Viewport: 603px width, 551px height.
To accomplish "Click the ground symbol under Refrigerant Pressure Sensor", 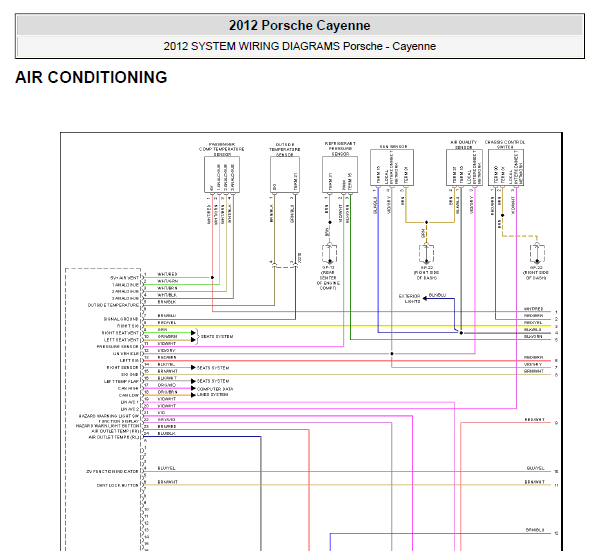I will tap(329, 253).
